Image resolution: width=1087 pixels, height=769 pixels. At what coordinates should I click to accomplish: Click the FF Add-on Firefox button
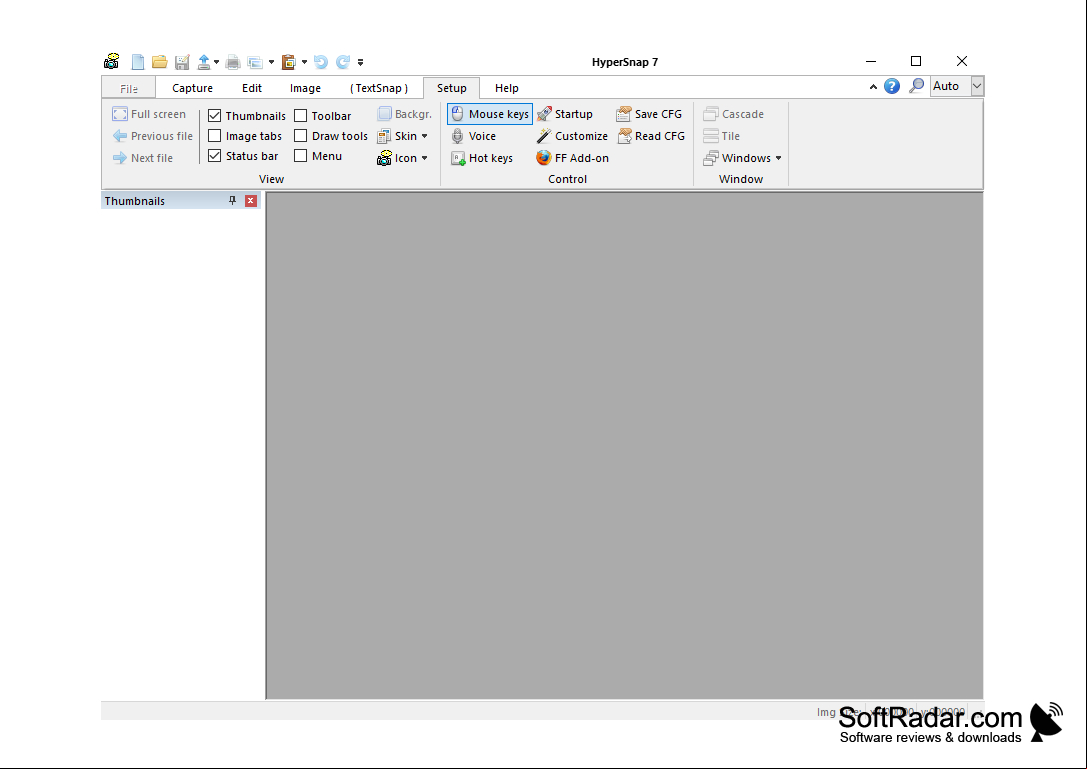(x=573, y=158)
